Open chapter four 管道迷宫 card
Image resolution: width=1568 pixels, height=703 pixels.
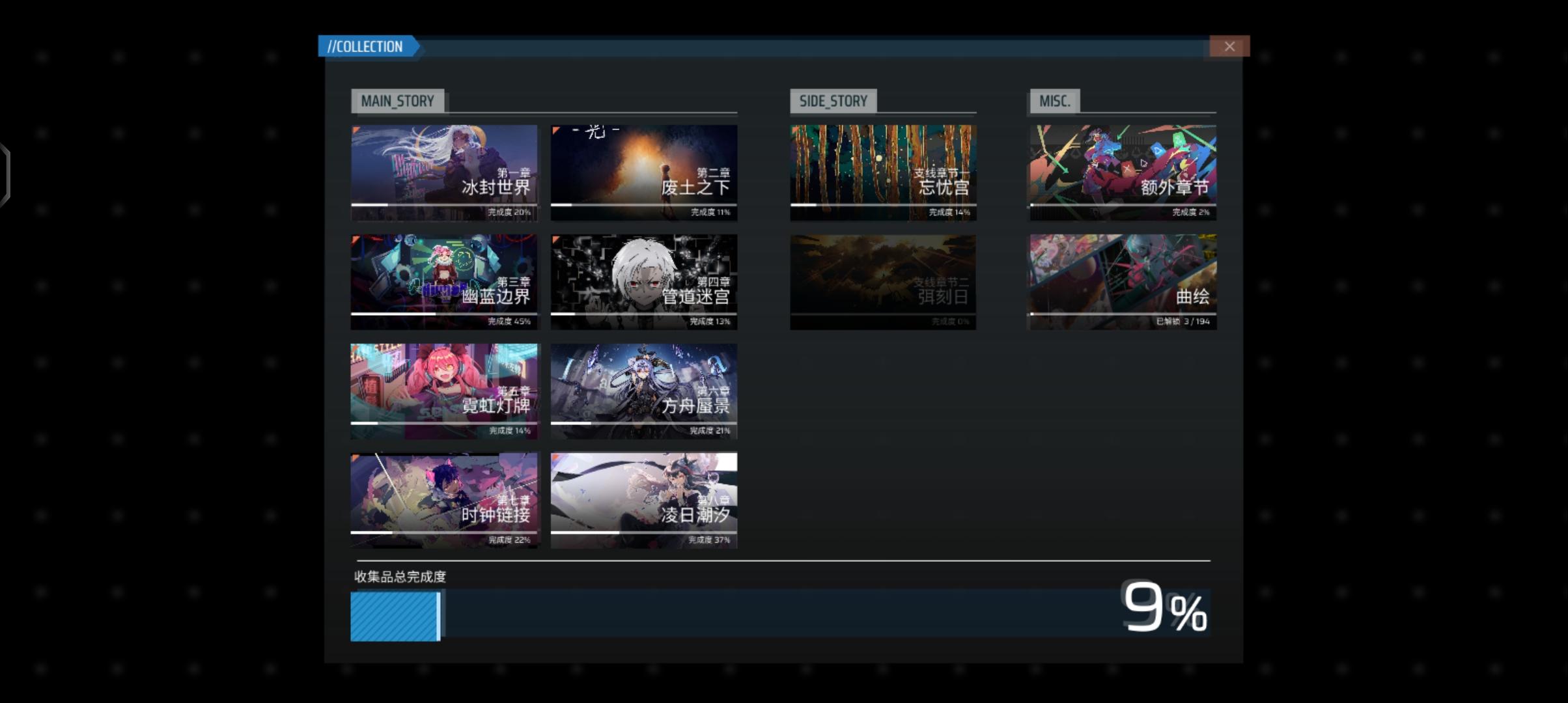click(644, 281)
